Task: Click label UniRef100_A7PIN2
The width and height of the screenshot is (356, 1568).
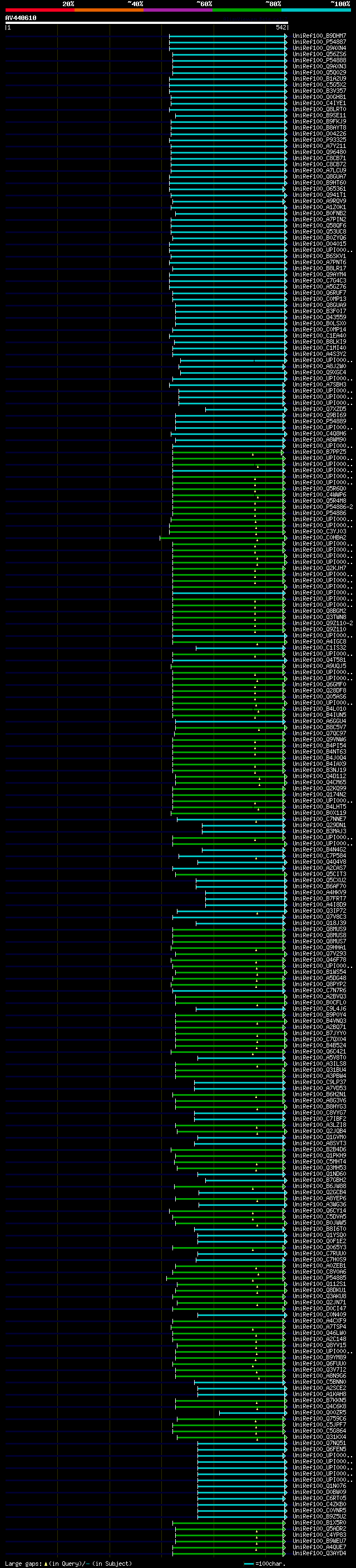Action: pos(319,219)
